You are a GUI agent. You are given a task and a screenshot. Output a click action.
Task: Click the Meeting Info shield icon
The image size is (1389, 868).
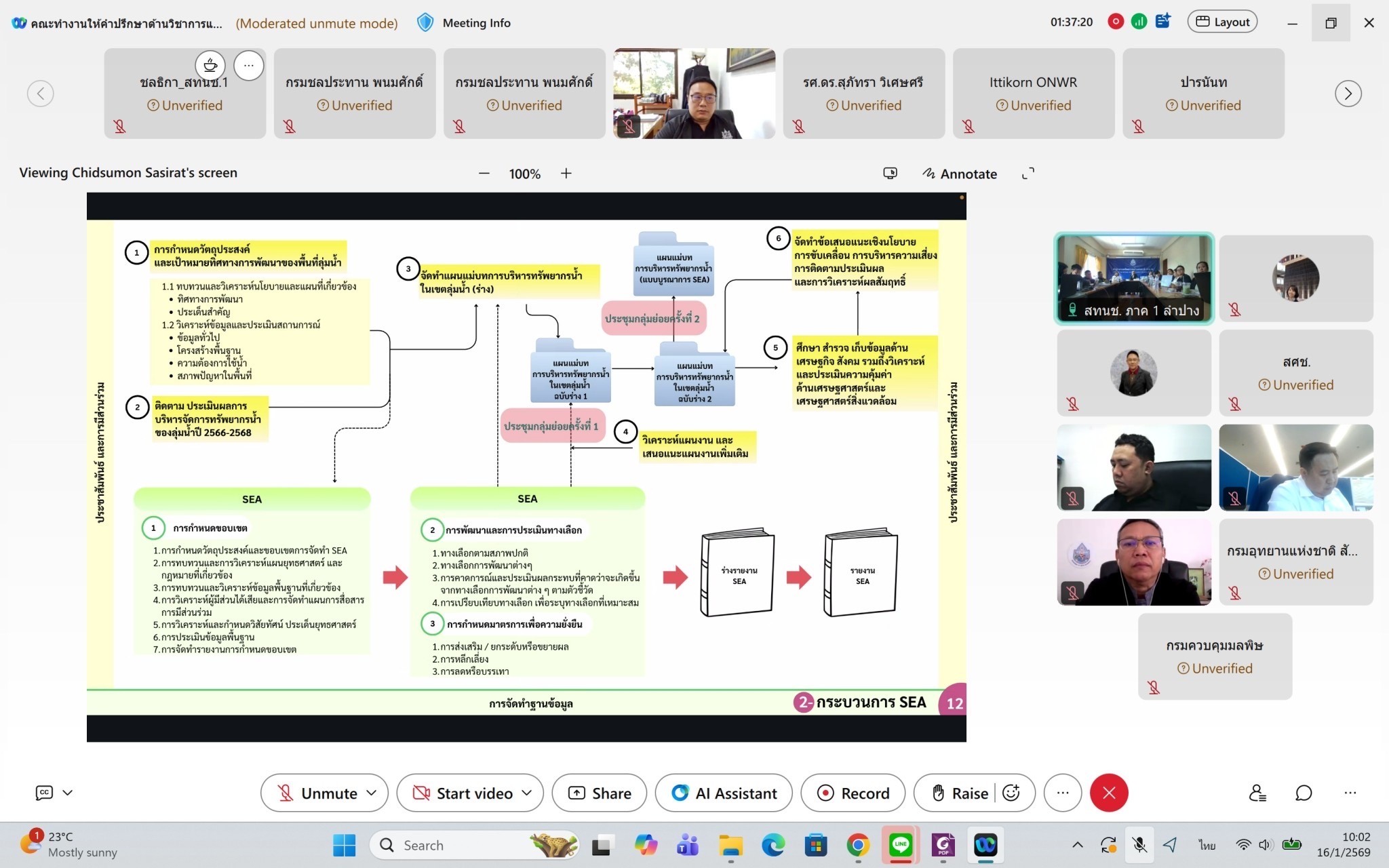(425, 23)
